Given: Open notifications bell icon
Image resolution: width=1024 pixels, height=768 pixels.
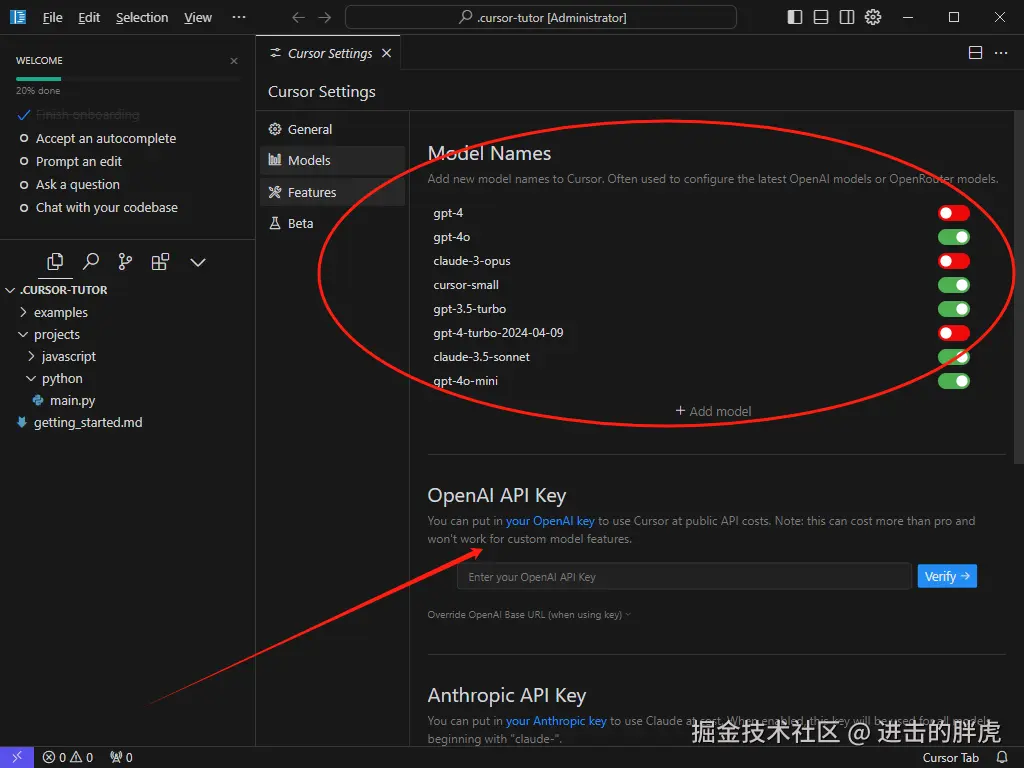Looking at the screenshot, I should [x=1002, y=758].
